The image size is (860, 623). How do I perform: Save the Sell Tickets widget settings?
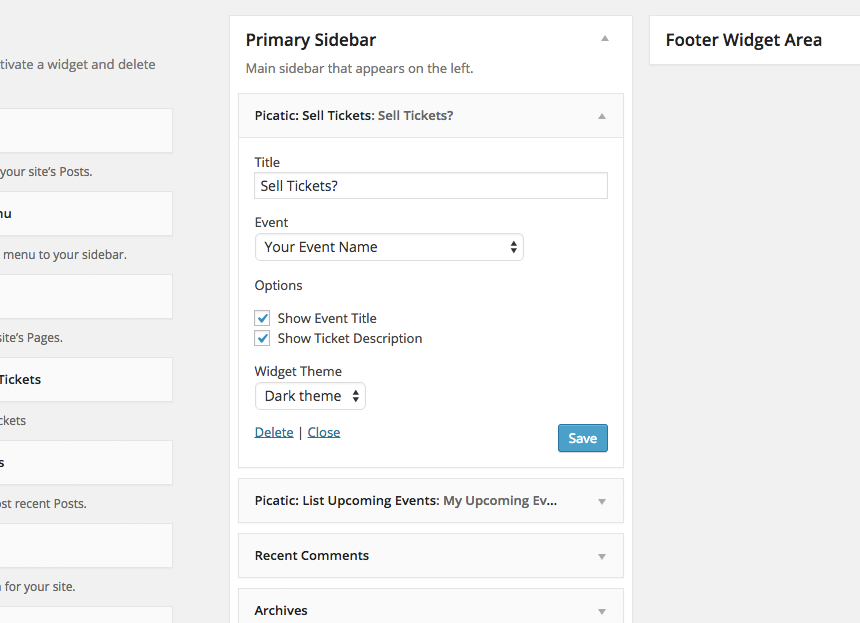point(582,438)
